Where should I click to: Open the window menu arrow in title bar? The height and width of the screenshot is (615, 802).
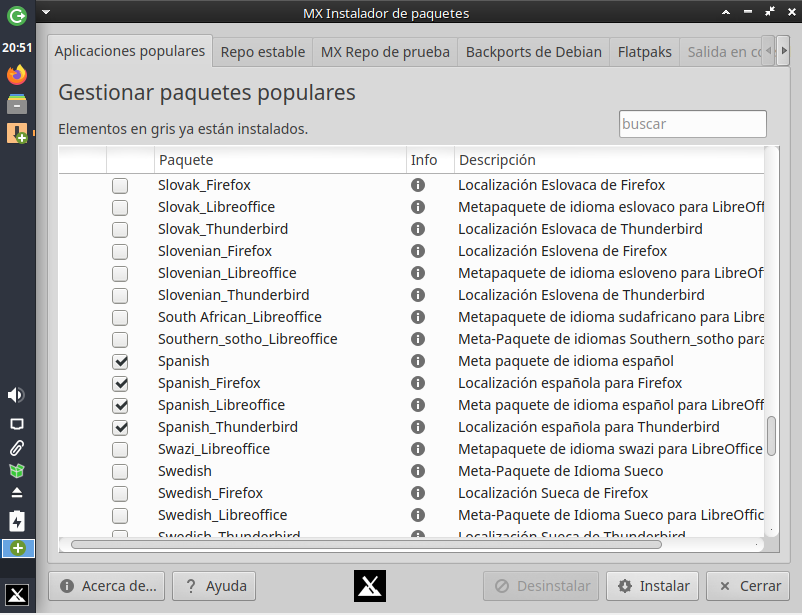pos(46,12)
